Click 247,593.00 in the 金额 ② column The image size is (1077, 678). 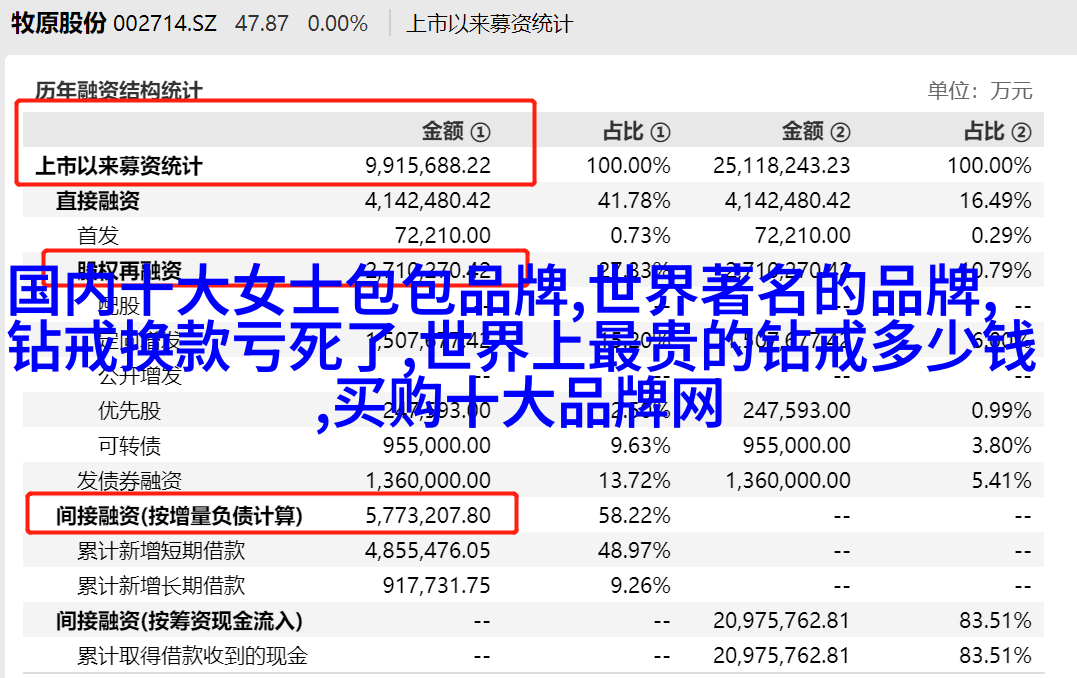click(x=796, y=411)
